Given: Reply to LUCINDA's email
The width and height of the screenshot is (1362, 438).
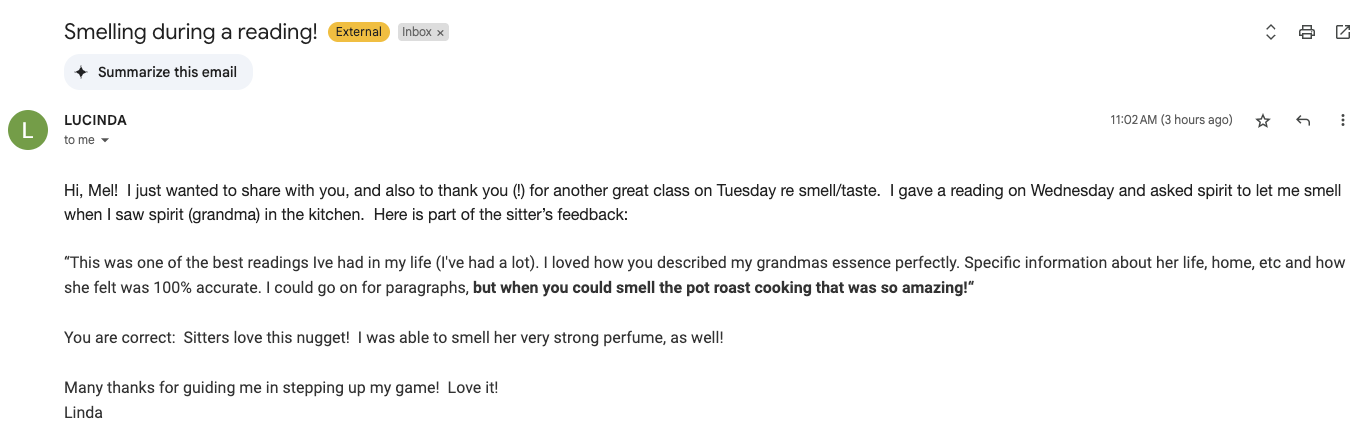Looking at the screenshot, I should coord(1303,120).
